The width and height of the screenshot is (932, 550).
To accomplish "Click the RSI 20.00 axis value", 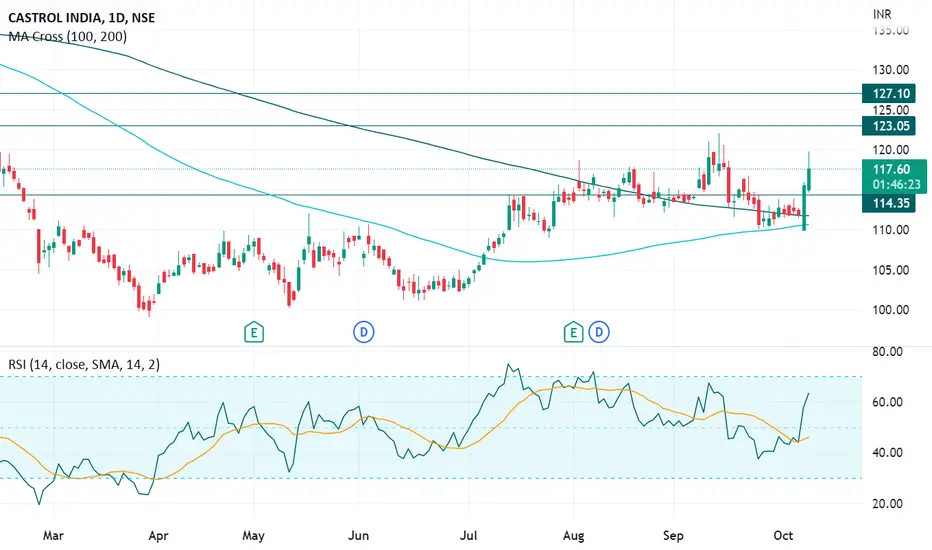I will coord(887,503).
